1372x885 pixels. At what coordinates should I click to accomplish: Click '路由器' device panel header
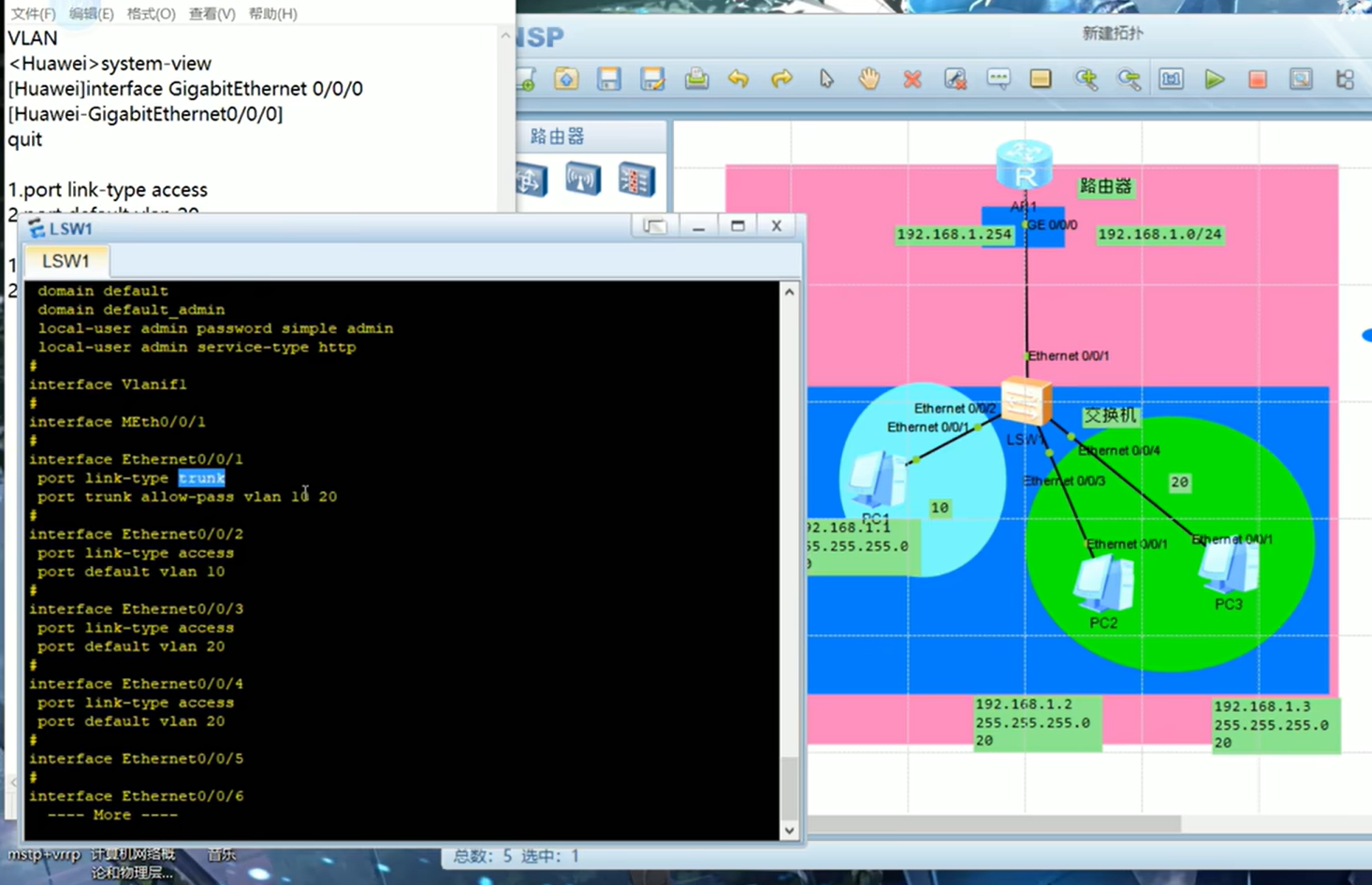[x=557, y=137]
